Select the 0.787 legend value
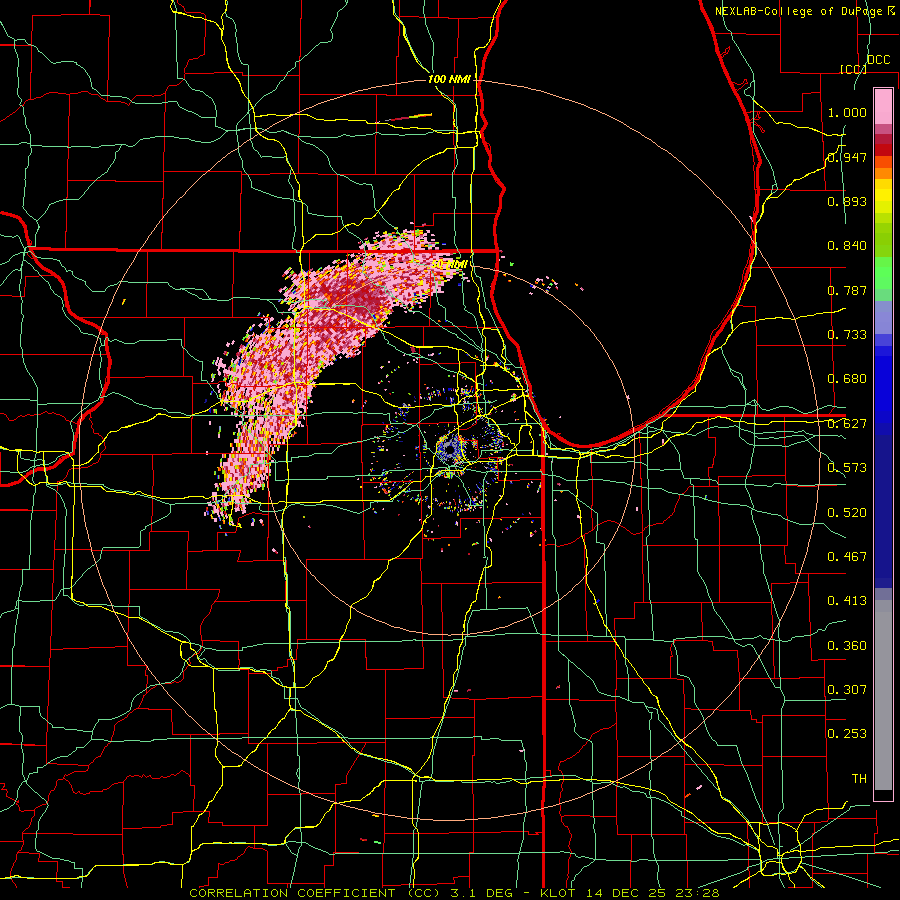Viewport: 900px width, 900px height. tap(847, 290)
